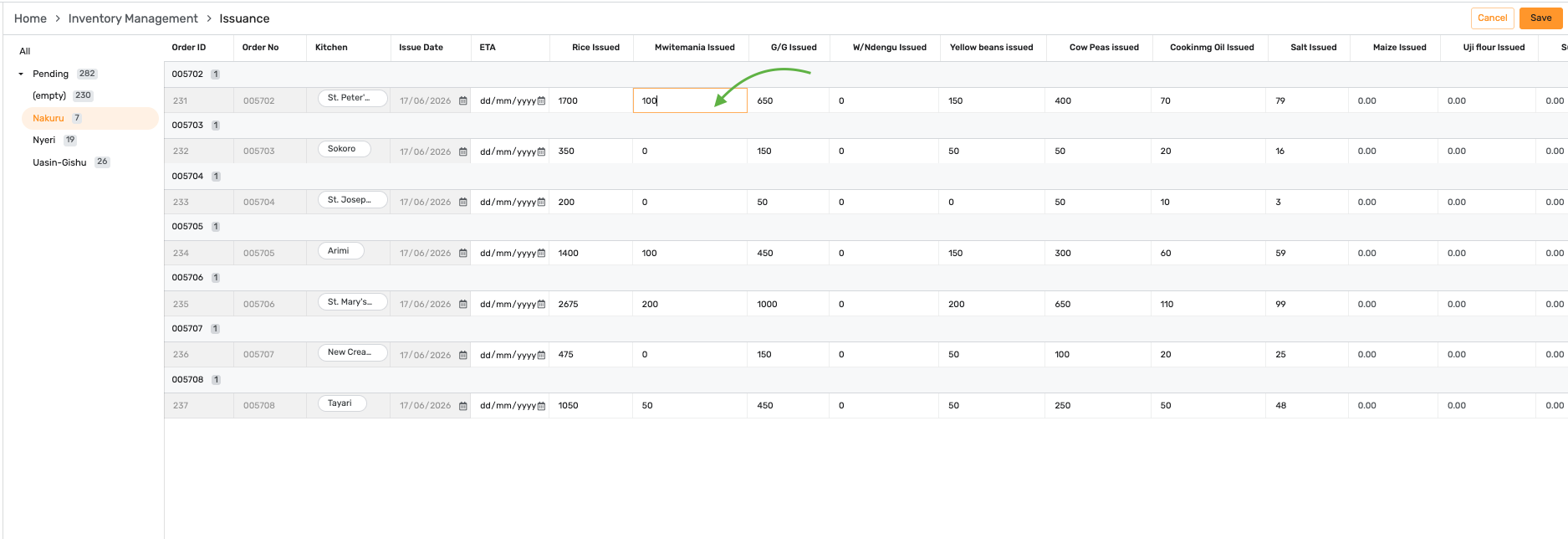This screenshot has height=539, width=1568.
Task: Open Issue Date calendar for order 005705
Action: click(462, 254)
